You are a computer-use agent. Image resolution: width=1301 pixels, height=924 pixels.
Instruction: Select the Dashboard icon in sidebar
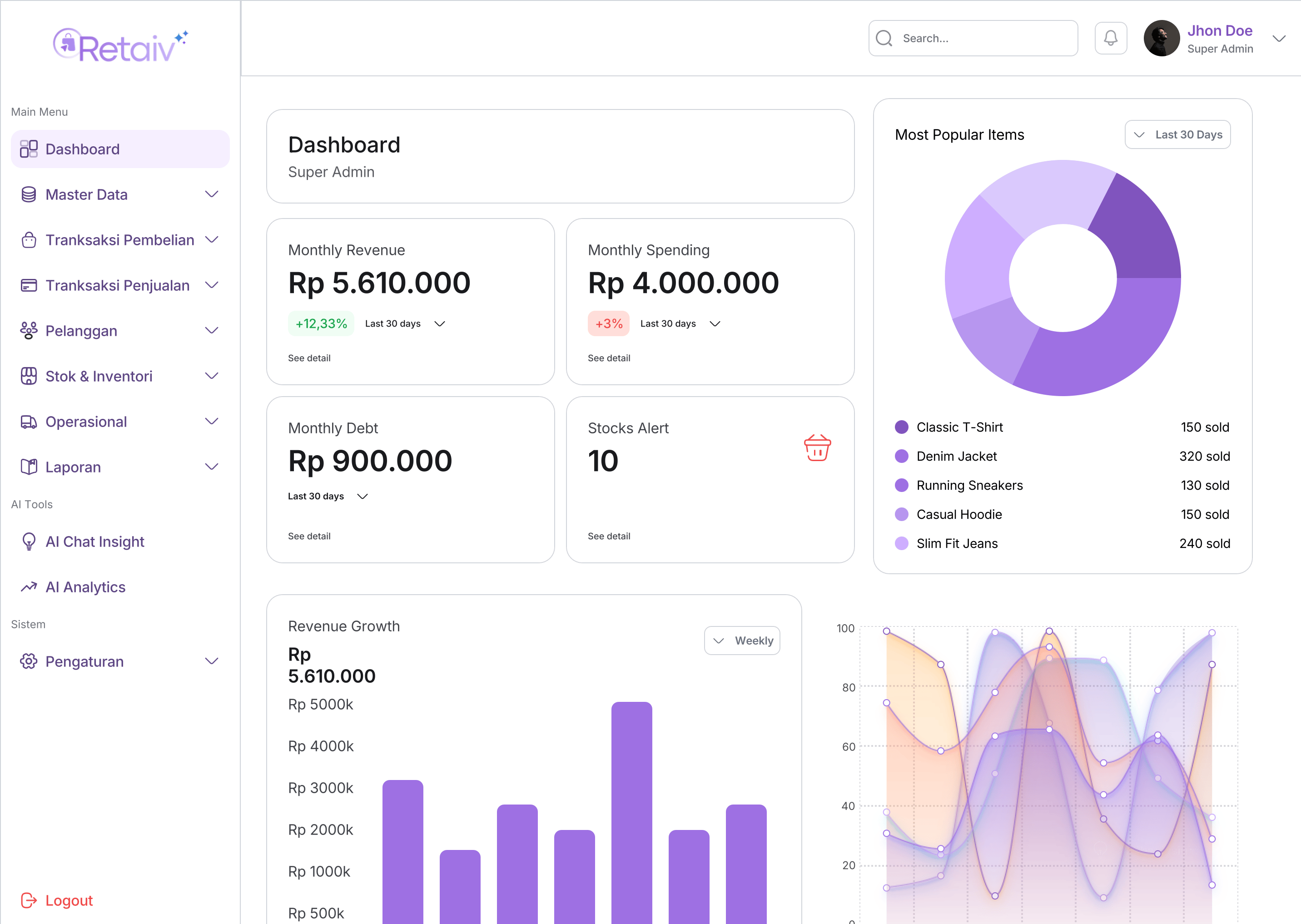28,149
